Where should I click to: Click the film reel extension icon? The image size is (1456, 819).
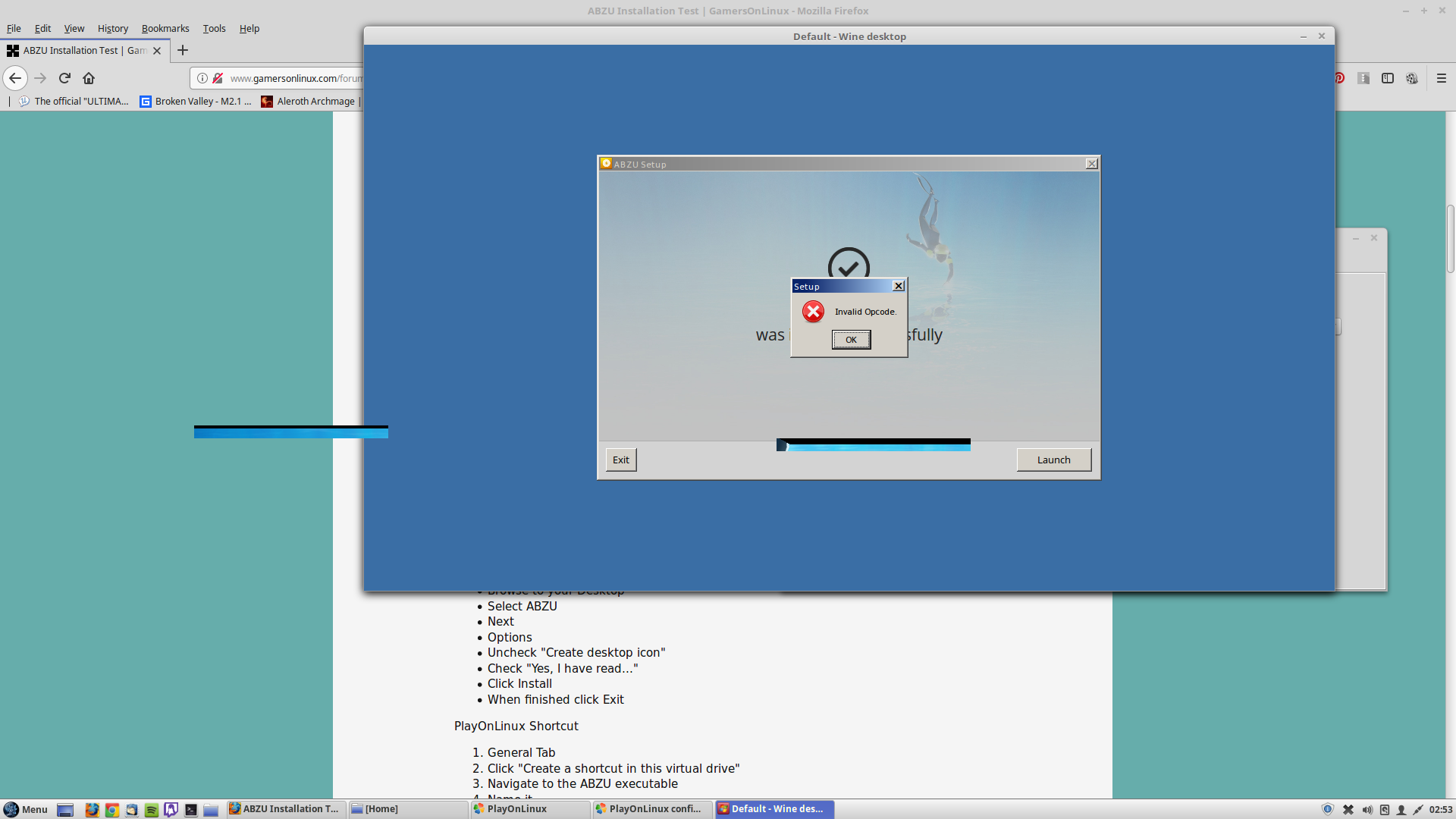click(x=1412, y=78)
